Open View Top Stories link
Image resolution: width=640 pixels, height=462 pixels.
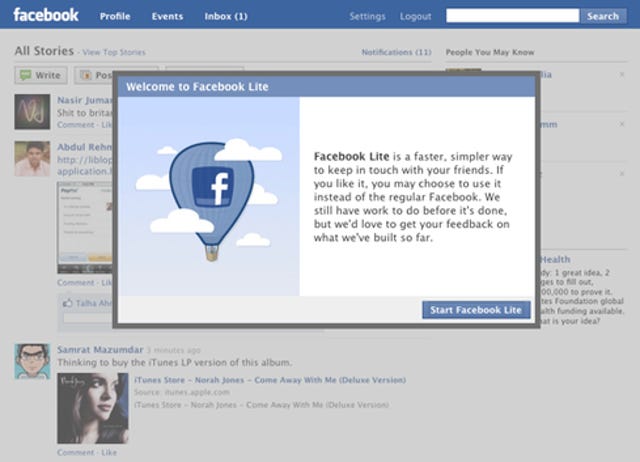[114, 52]
